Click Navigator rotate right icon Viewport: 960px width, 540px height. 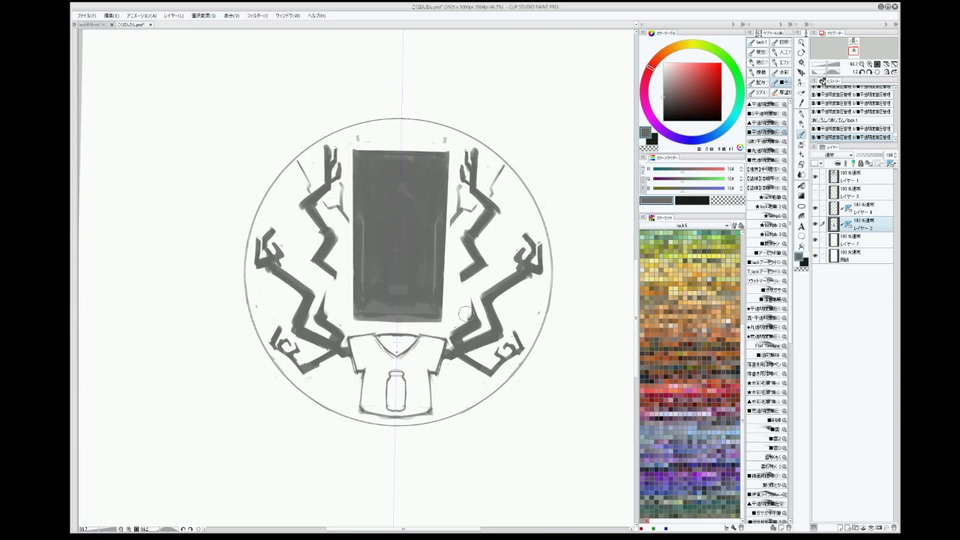coord(869,72)
